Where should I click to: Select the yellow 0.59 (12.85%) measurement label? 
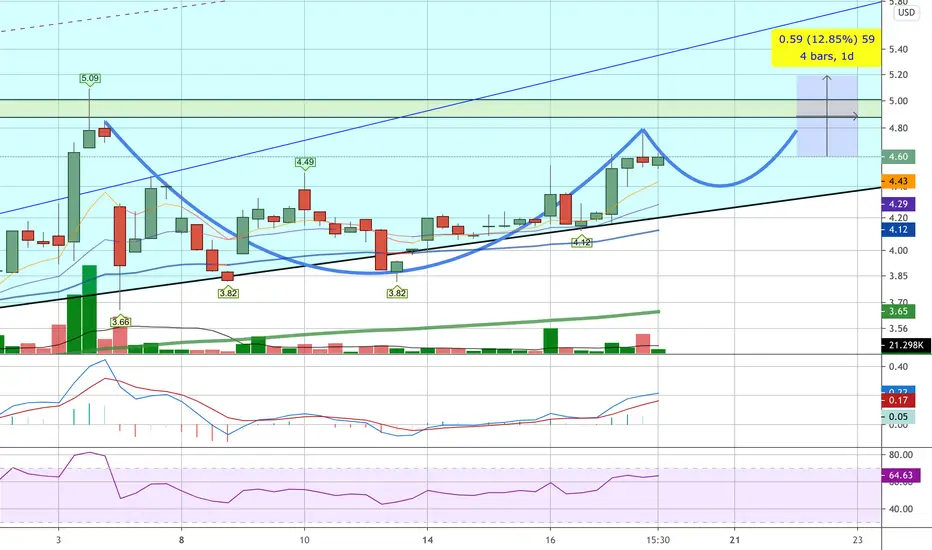[826, 48]
